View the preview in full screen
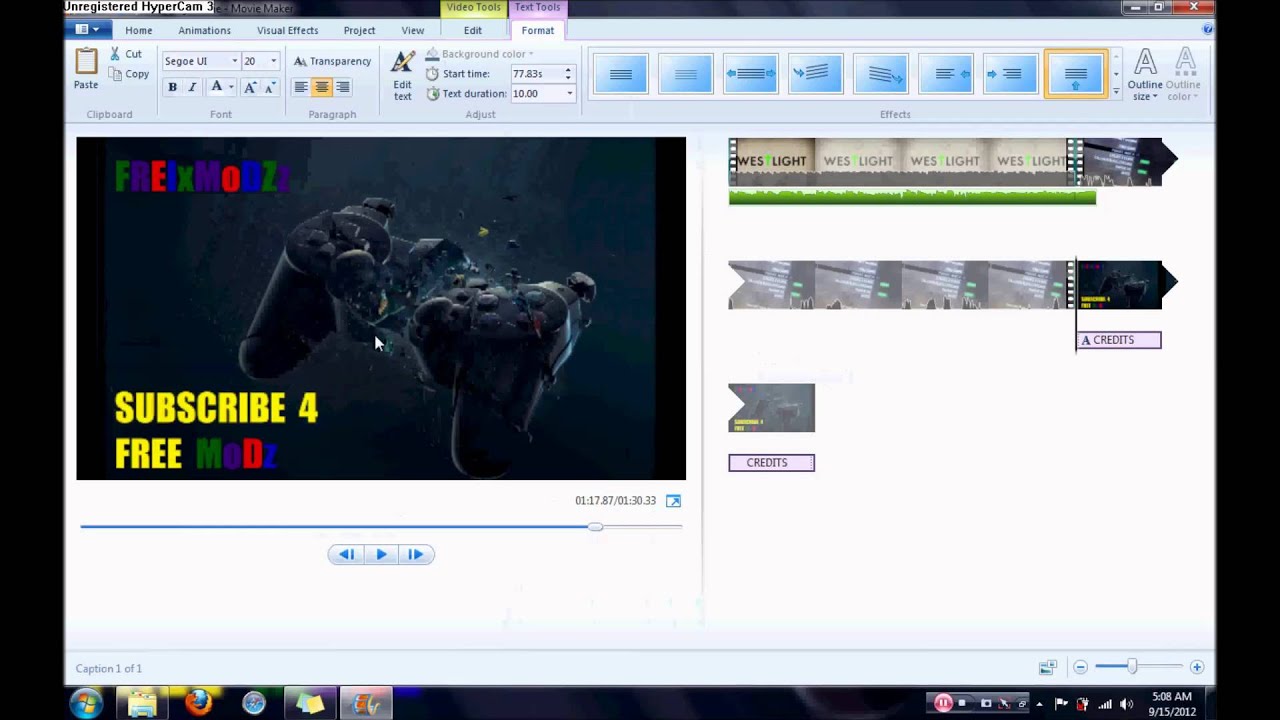The image size is (1280, 720). [x=673, y=501]
